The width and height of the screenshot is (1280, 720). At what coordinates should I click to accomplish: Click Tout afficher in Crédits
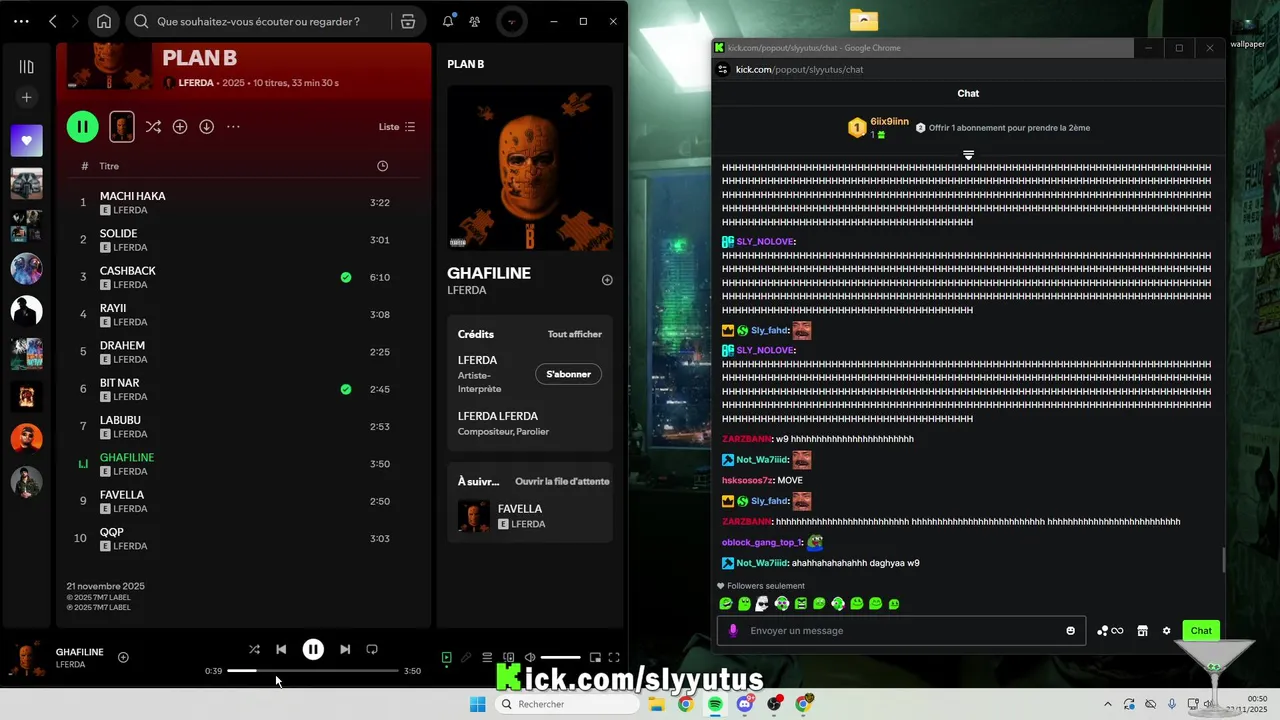(575, 334)
